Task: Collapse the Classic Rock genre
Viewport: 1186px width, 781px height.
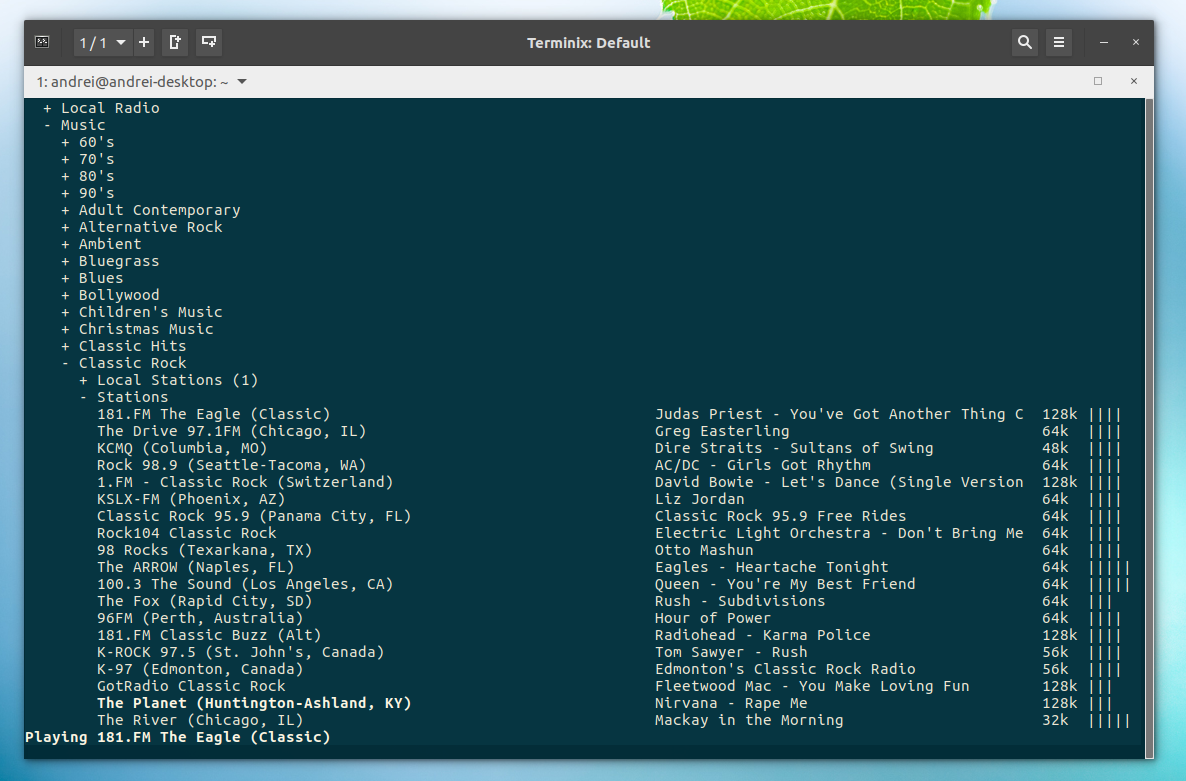Action: point(123,363)
